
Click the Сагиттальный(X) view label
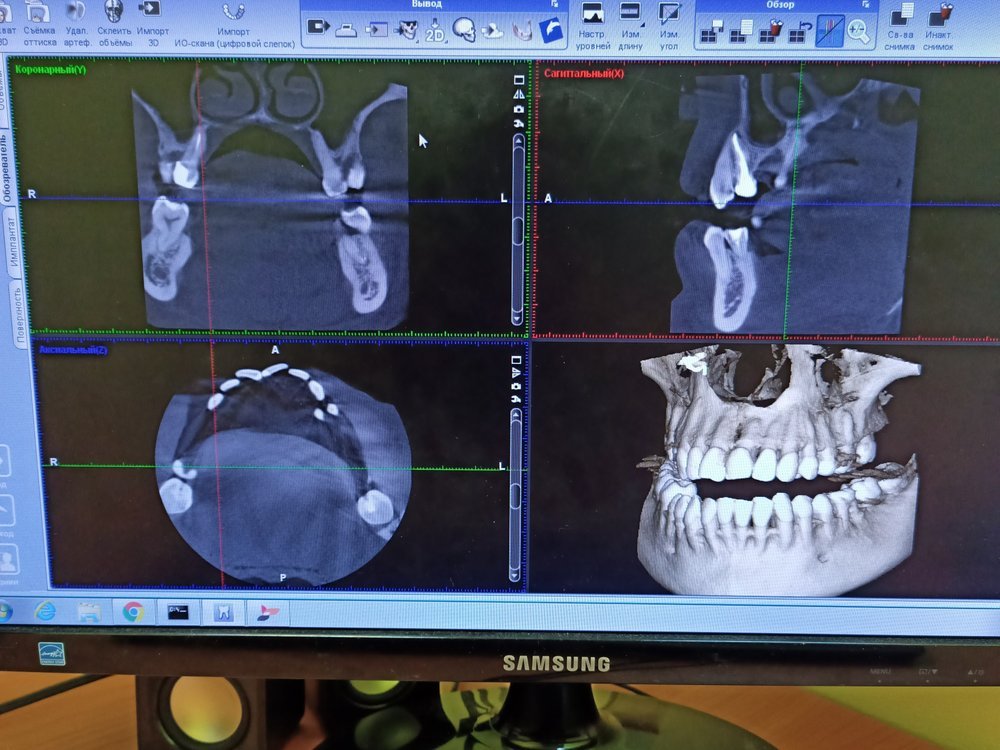coord(584,73)
